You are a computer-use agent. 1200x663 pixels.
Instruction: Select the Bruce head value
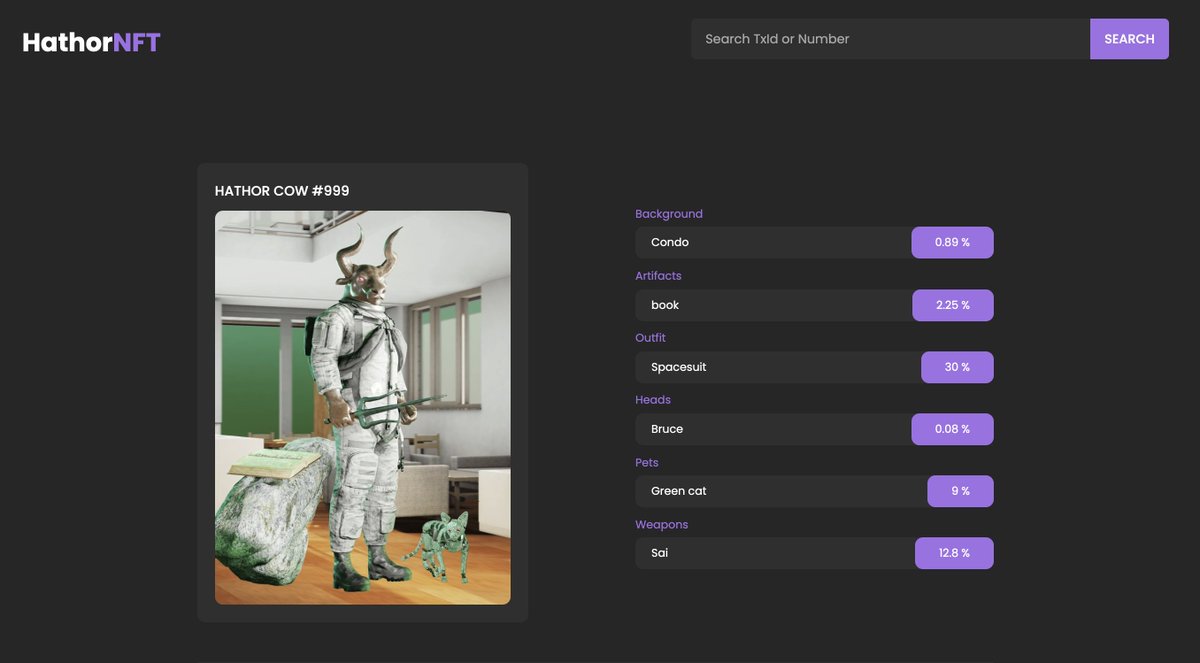(x=667, y=429)
